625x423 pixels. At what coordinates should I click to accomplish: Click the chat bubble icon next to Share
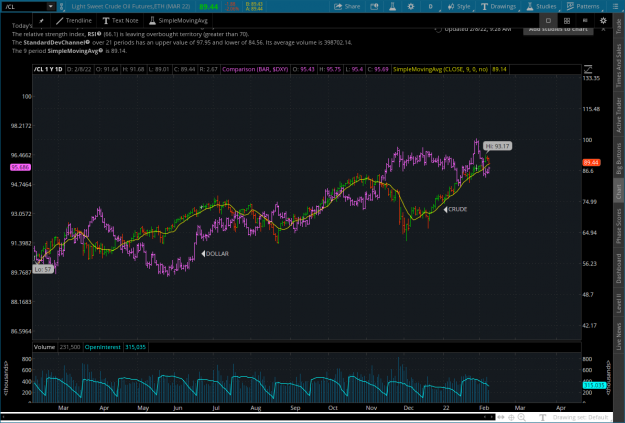point(374,6)
